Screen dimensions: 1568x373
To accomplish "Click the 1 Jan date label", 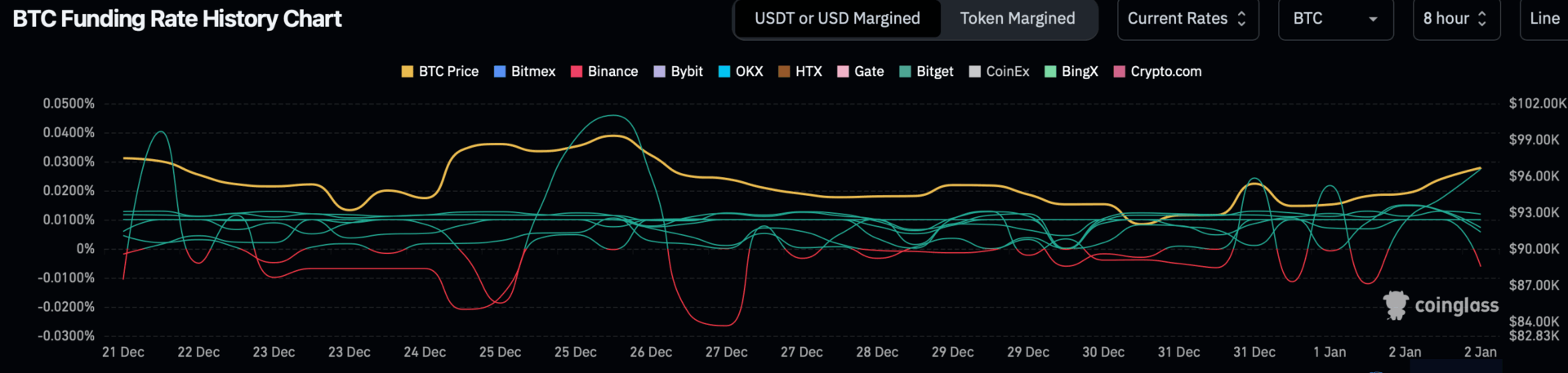I will click(1330, 352).
